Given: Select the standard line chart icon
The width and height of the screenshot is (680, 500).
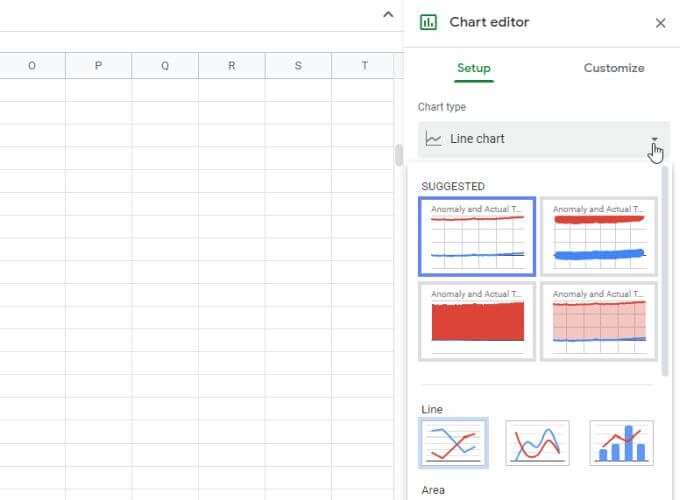Looking at the screenshot, I should pyautogui.click(x=453, y=443).
